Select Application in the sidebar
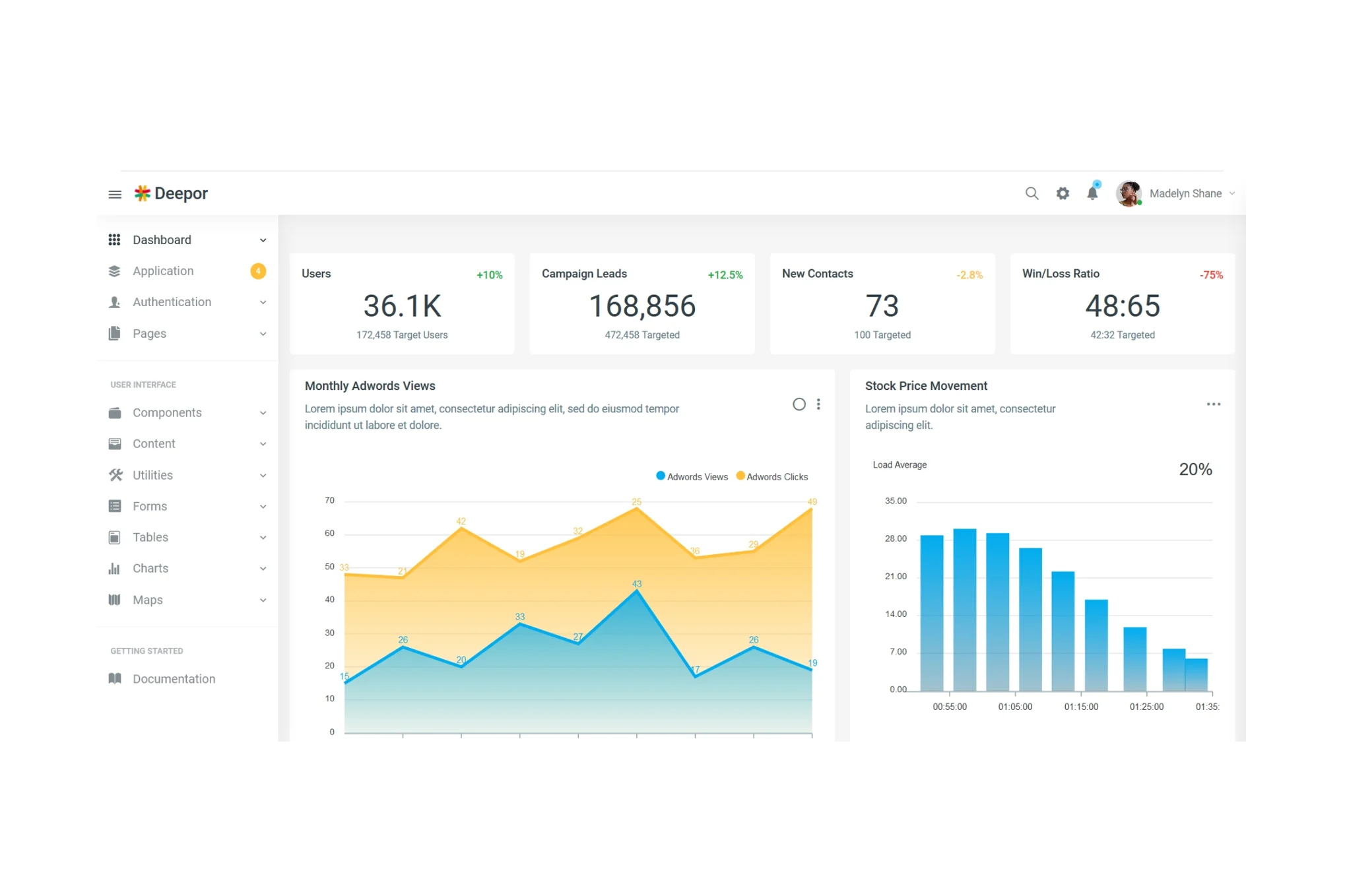 [x=163, y=271]
